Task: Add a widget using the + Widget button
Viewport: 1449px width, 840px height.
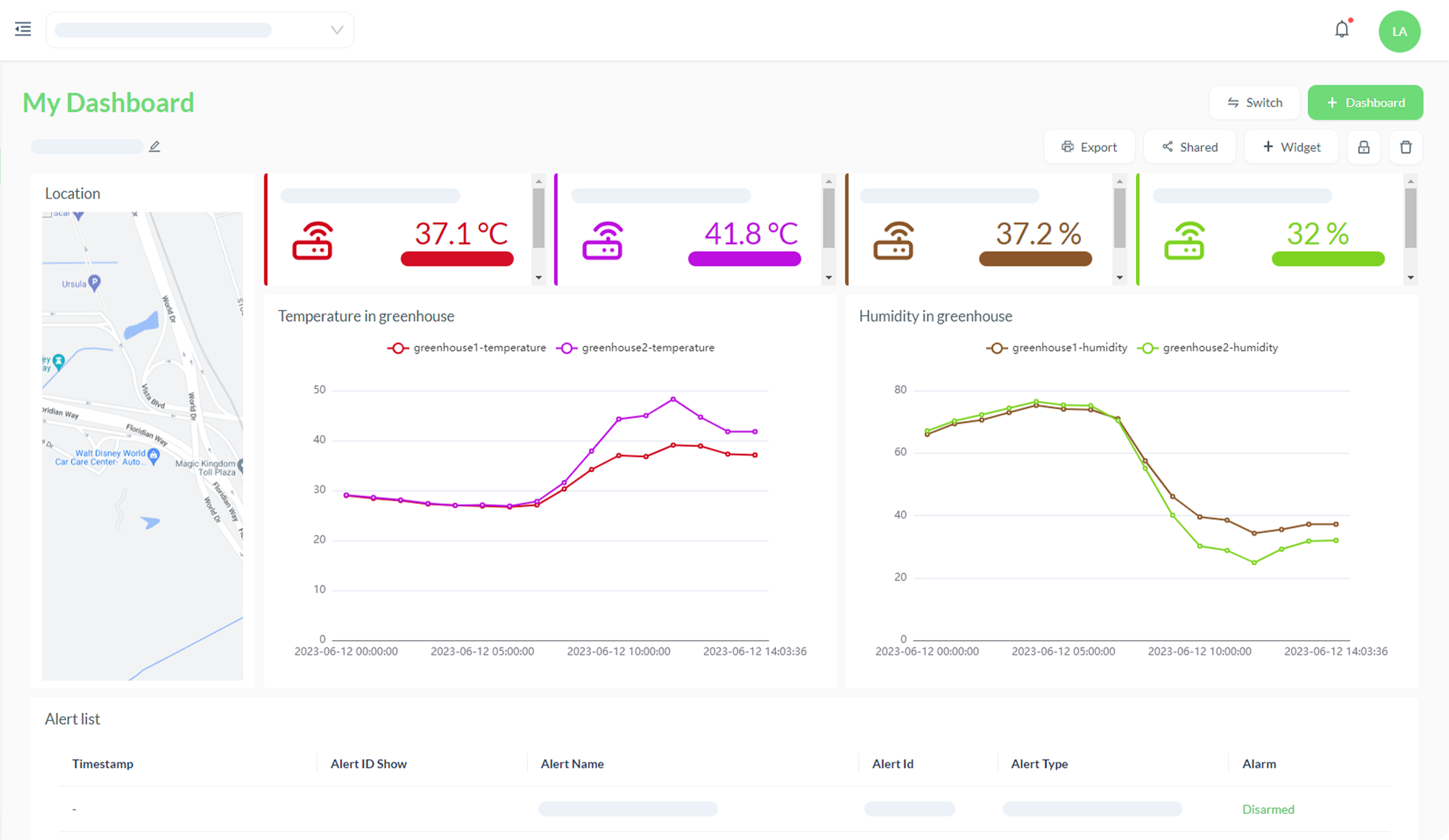Action: click(1291, 146)
